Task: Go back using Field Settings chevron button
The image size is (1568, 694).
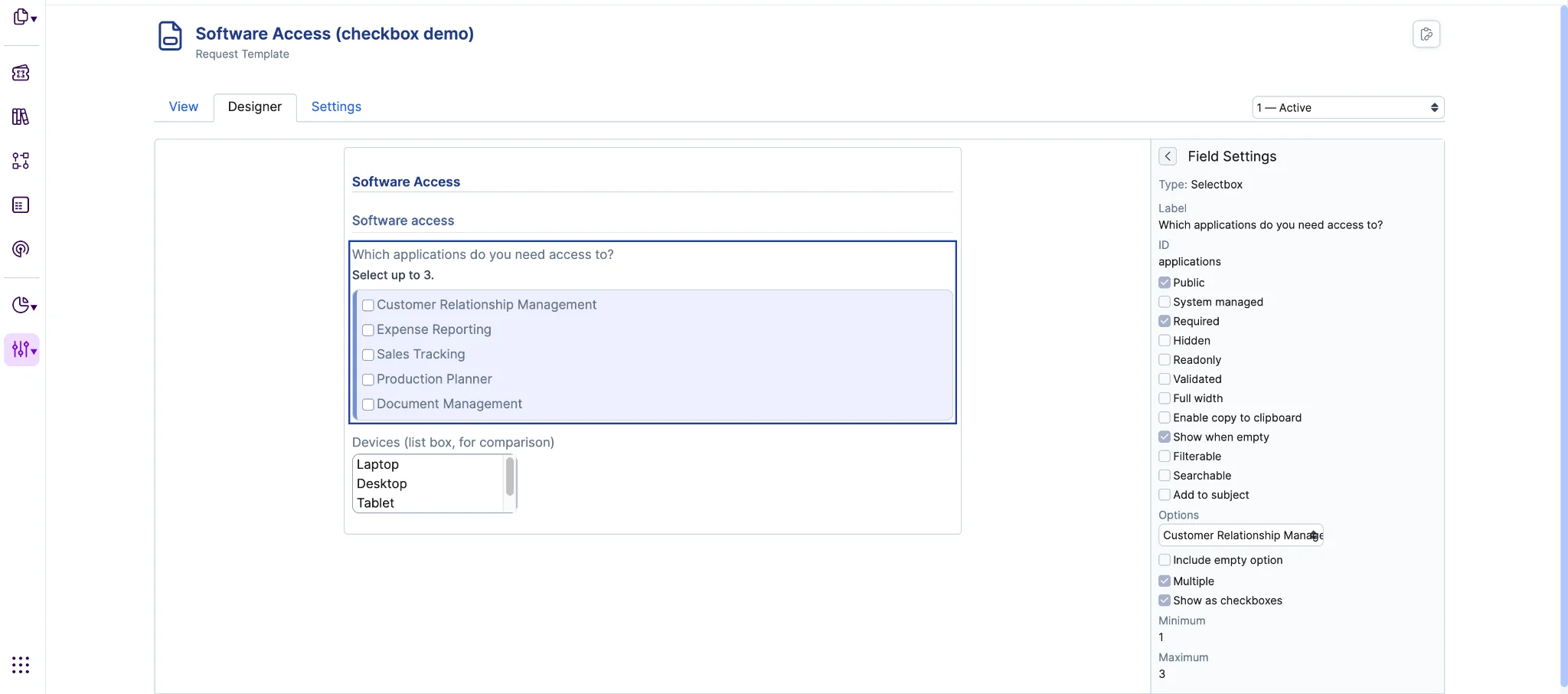Action: pyautogui.click(x=1168, y=156)
